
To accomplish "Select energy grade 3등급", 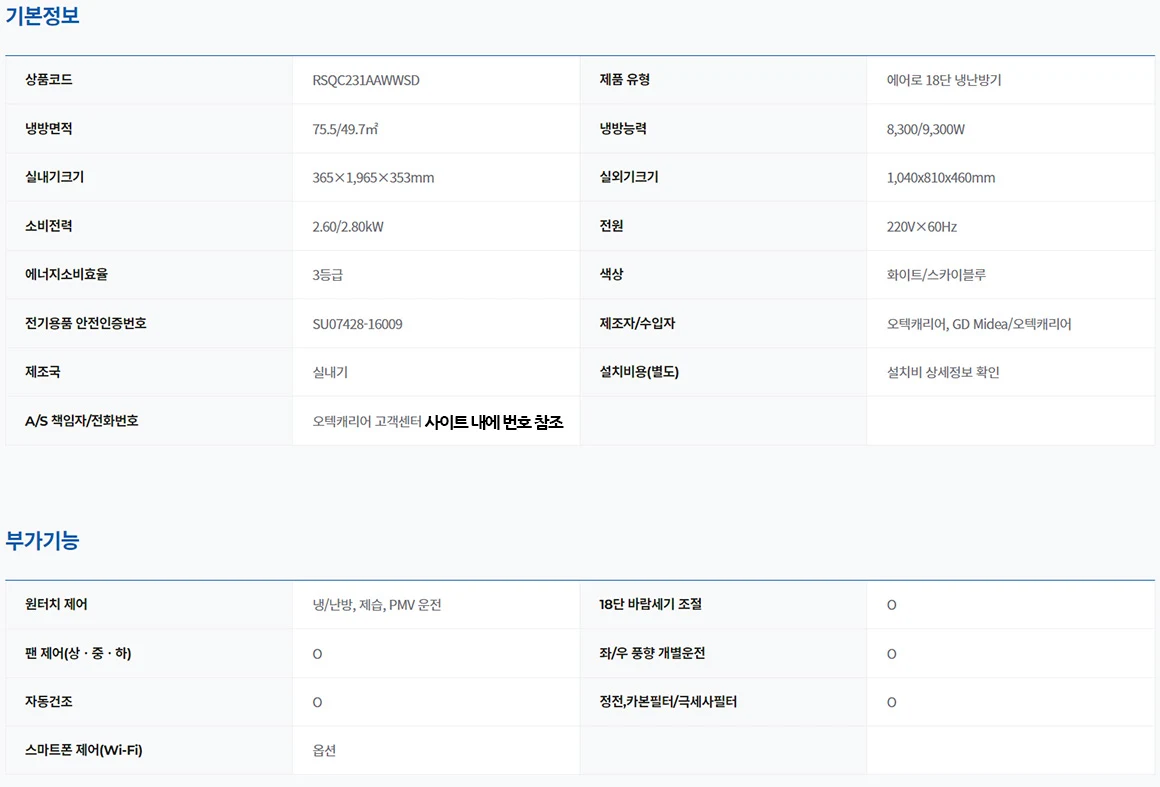I will pyautogui.click(x=328, y=275).
